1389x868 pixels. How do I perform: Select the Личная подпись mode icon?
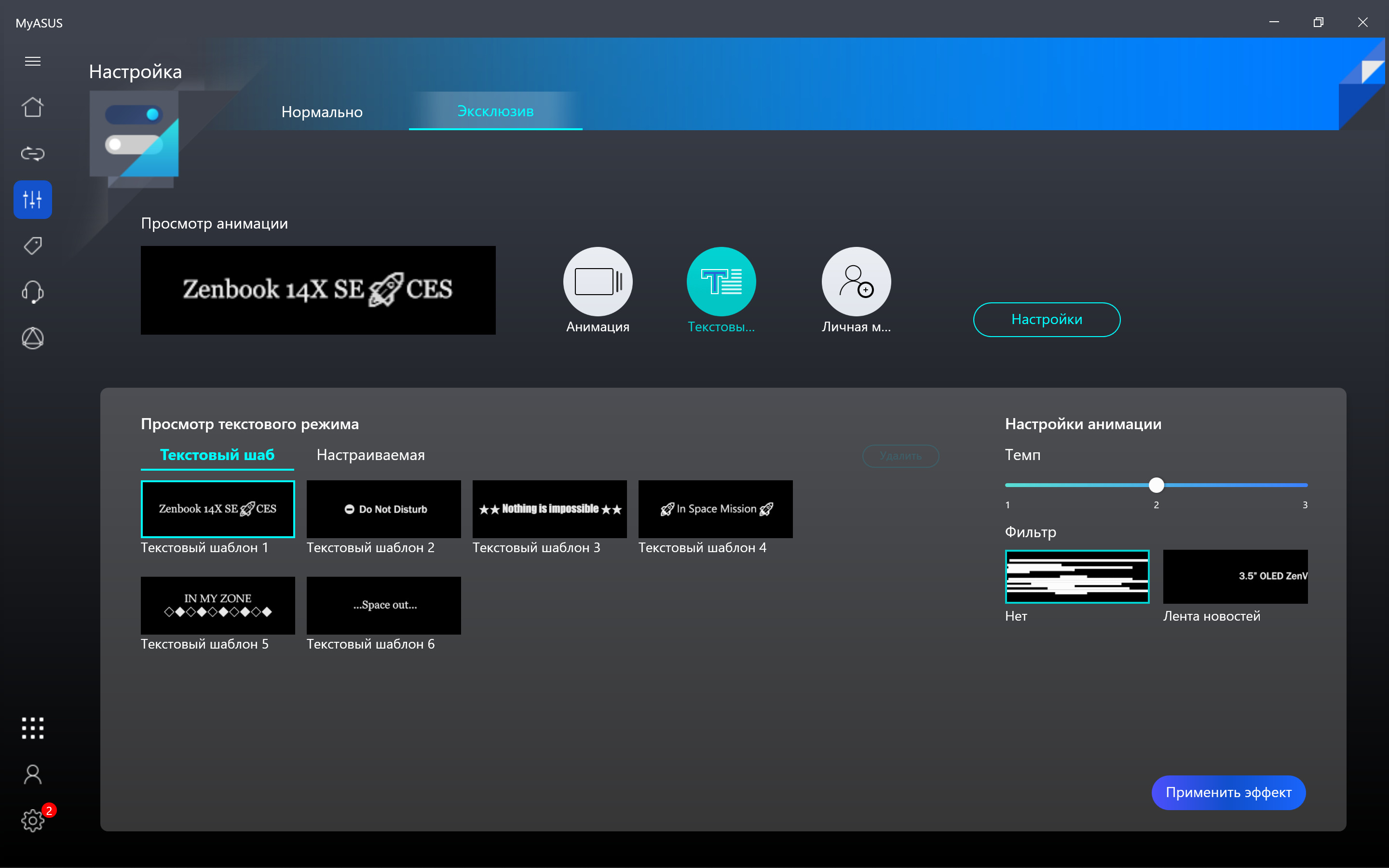pyautogui.click(x=856, y=282)
